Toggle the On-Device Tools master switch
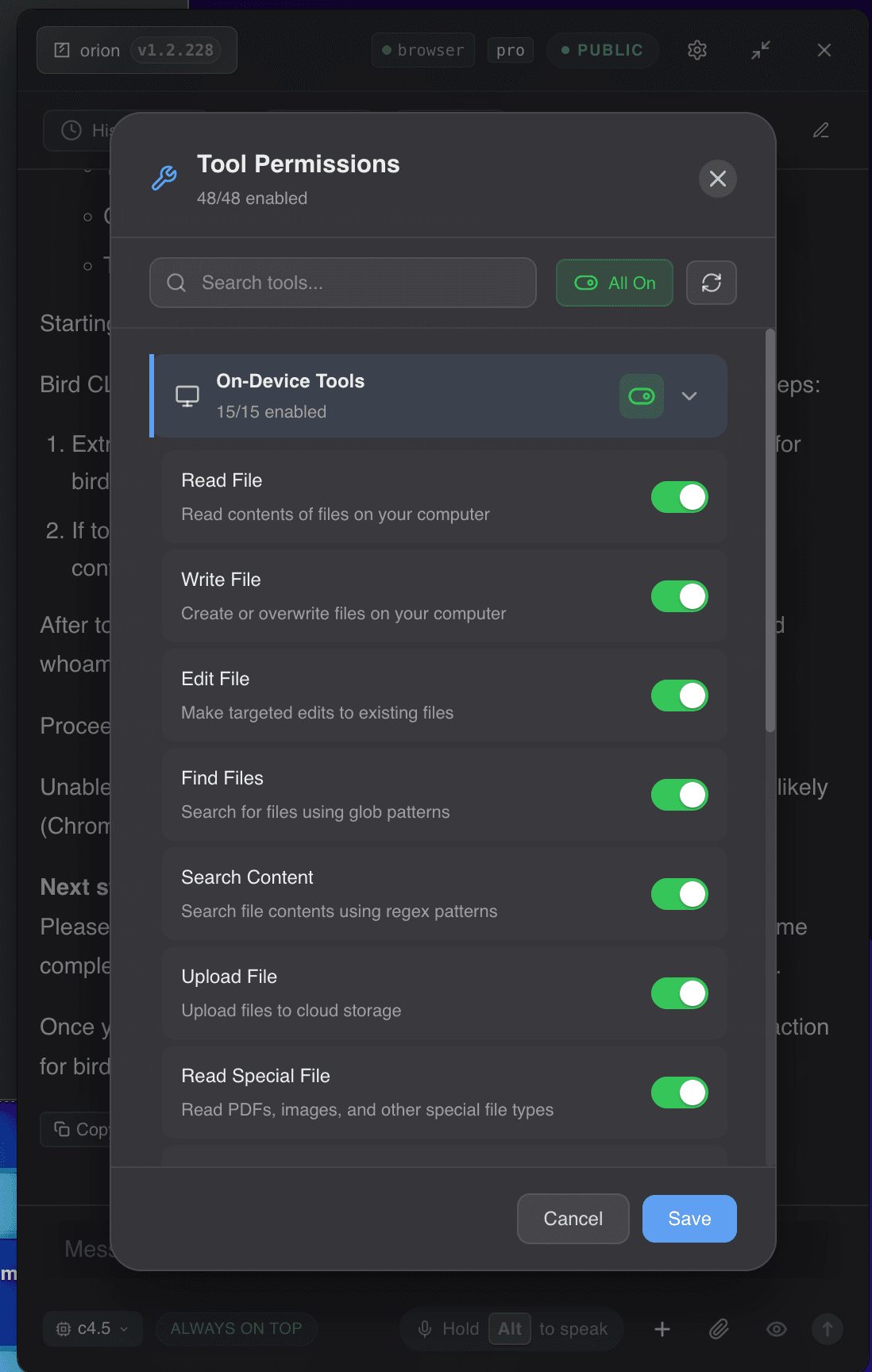The height and width of the screenshot is (1372, 872). (x=641, y=395)
